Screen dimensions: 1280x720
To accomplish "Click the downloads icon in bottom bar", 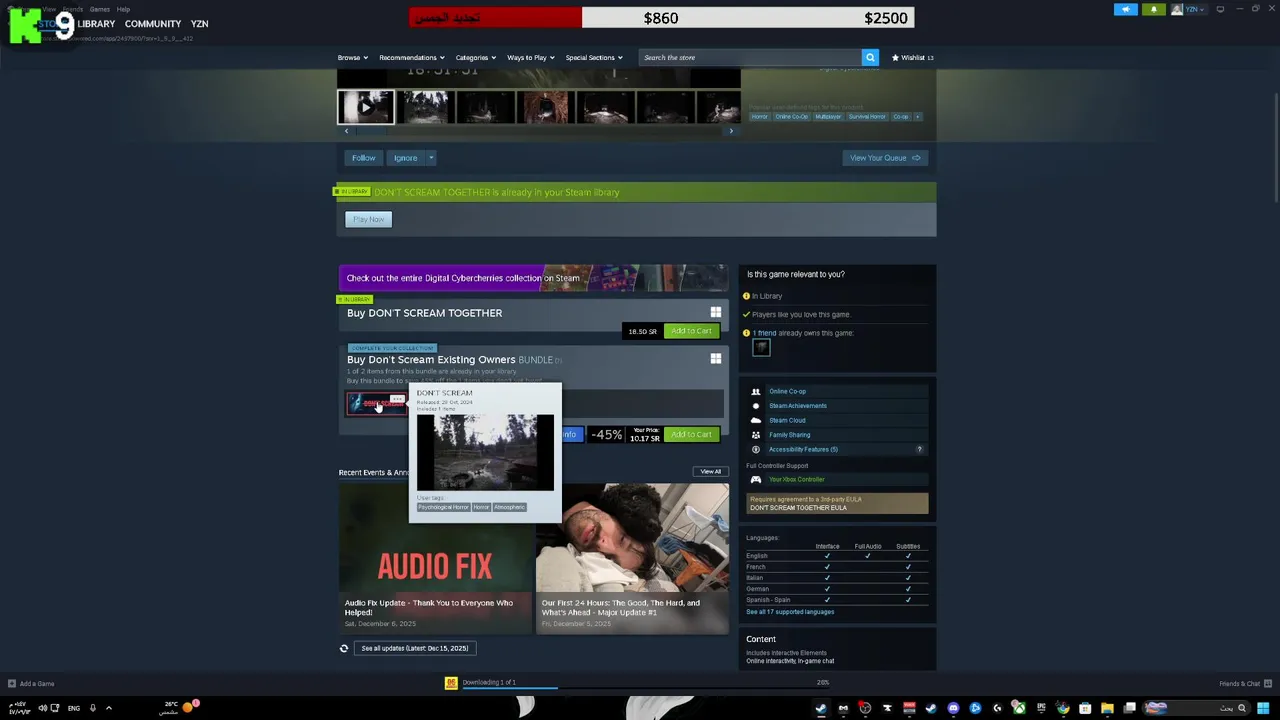I will pyautogui.click(x=451, y=683).
